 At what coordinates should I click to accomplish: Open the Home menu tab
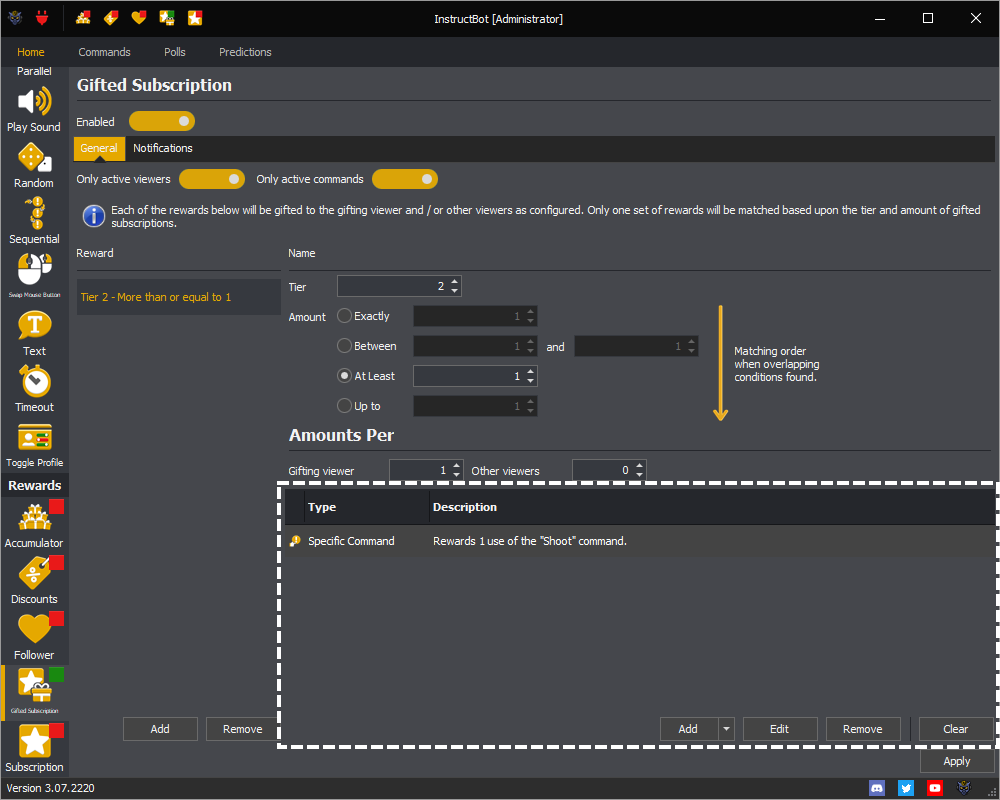[x=31, y=52]
